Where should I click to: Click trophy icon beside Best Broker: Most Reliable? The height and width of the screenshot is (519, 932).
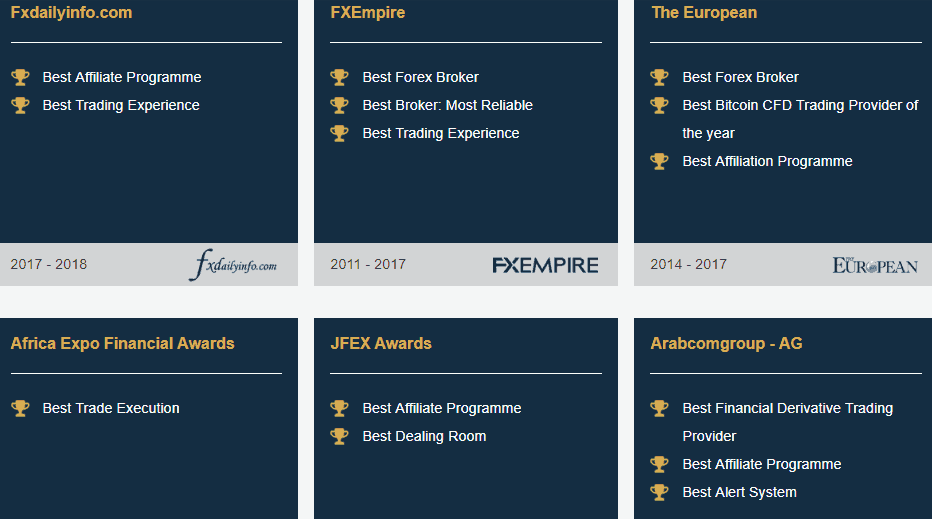point(339,105)
